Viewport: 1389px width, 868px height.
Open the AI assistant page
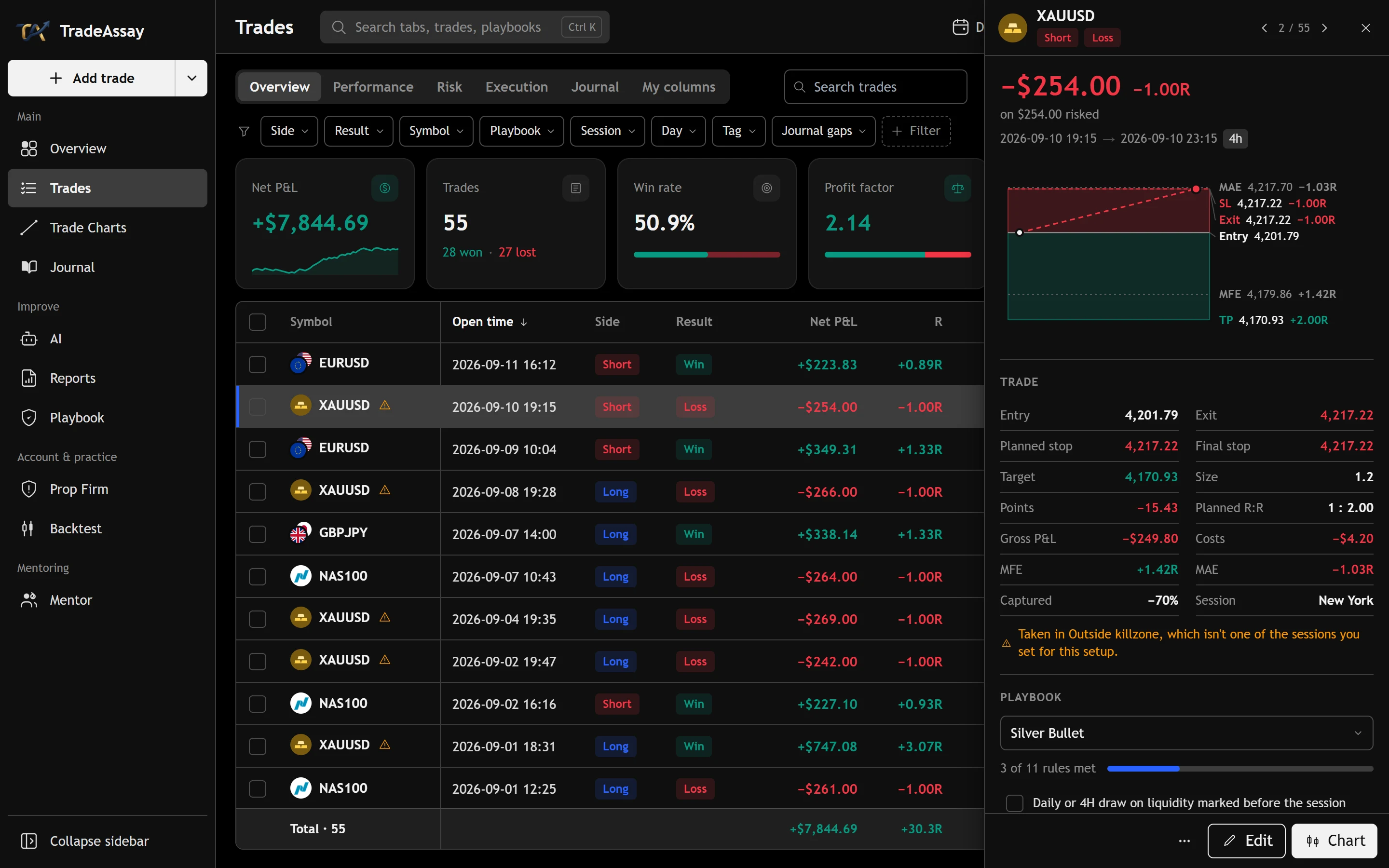pyautogui.click(x=108, y=339)
